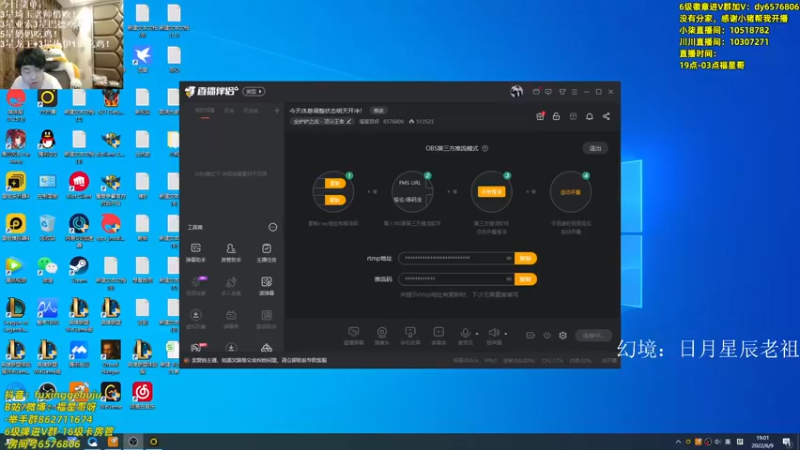
Task: Select the QQ penguin desktop icon
Action: (47, 142)
